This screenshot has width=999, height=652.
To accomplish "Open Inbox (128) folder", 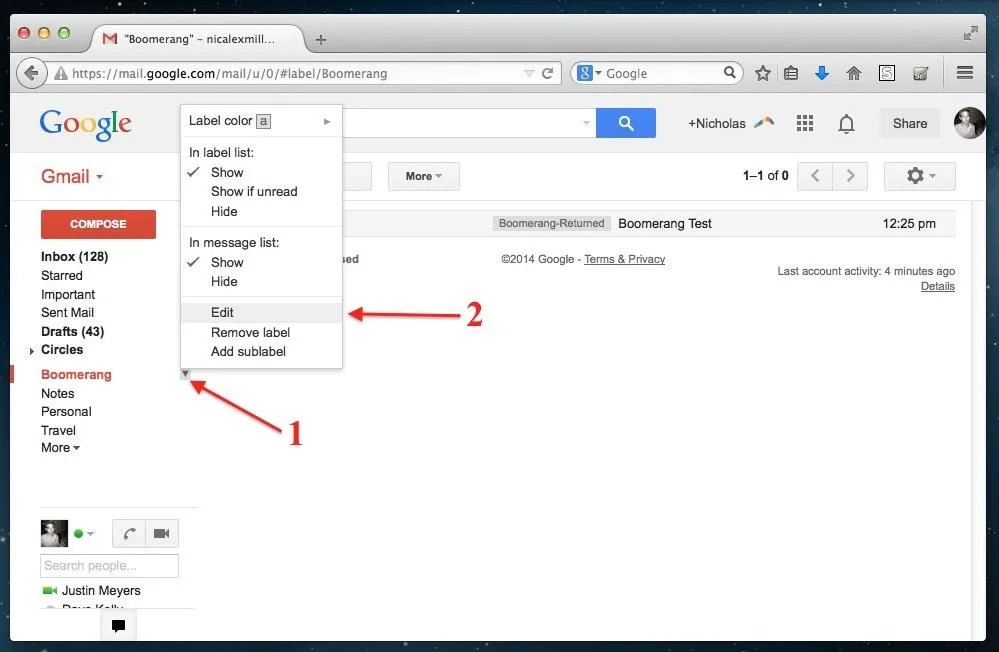I will (x=74, y=256).
